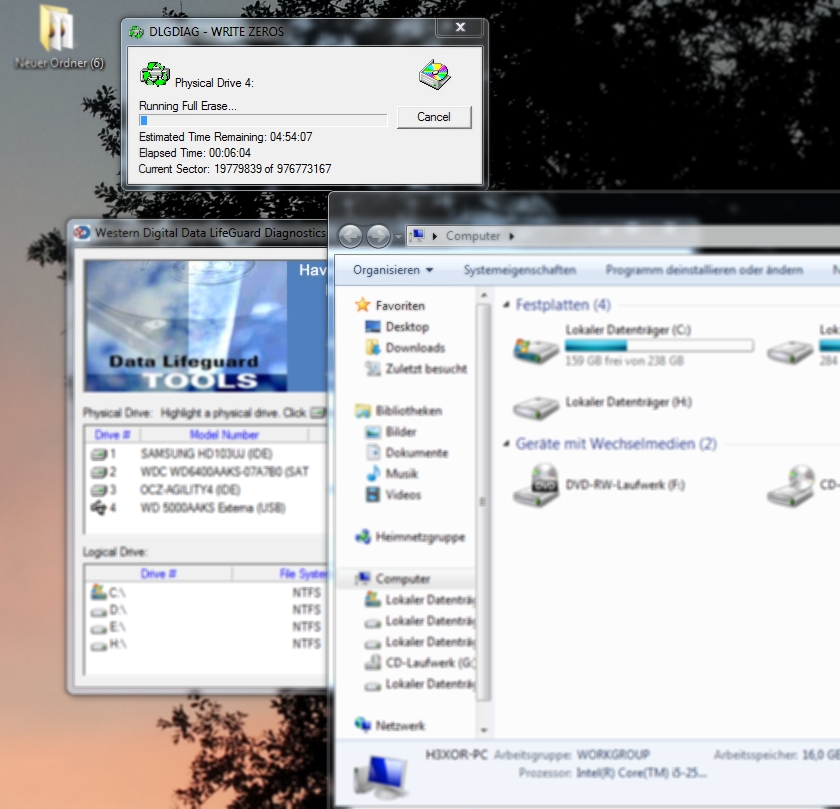Image resolution: width=840 pixels, height=809 pixels.
Task: Open the Organisieren menu
Action: [x=393, y=270]
